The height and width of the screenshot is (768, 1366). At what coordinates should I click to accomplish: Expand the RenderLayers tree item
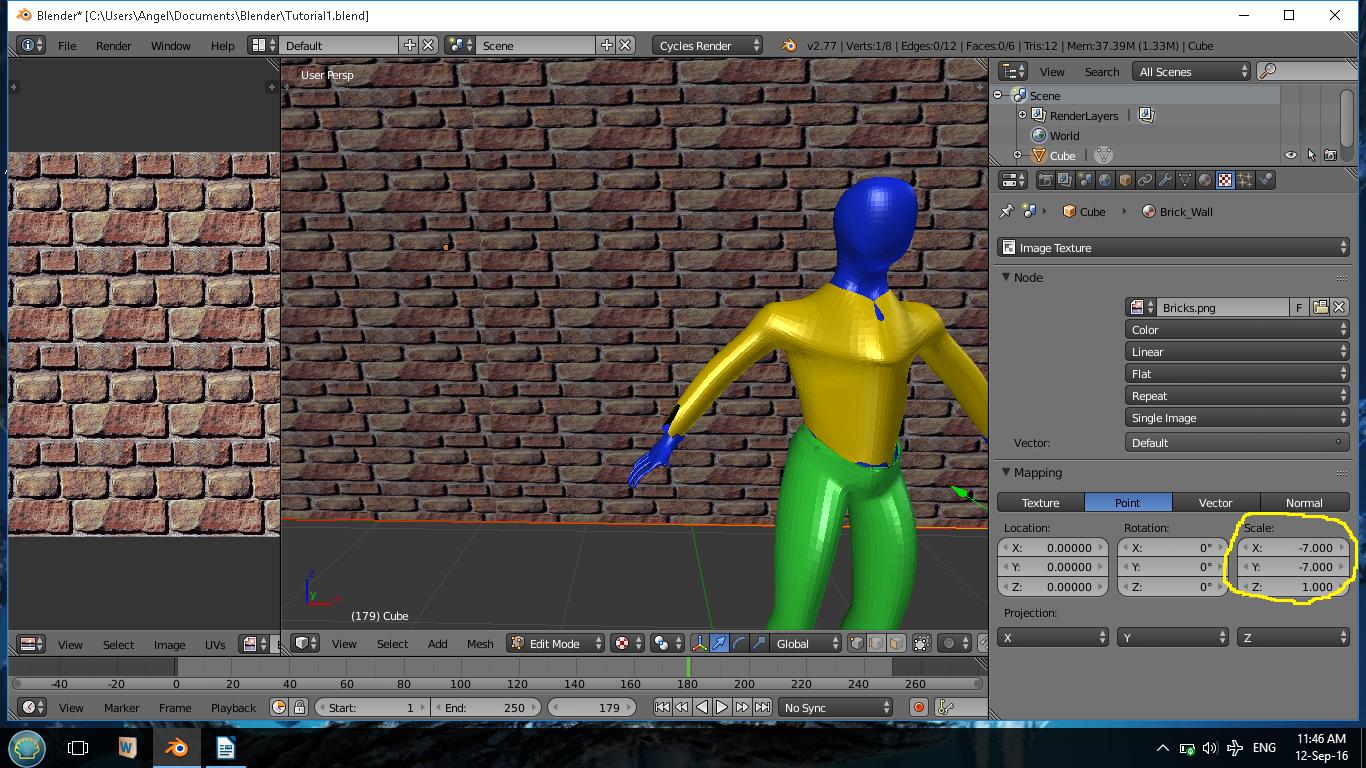pos(1022,116)
